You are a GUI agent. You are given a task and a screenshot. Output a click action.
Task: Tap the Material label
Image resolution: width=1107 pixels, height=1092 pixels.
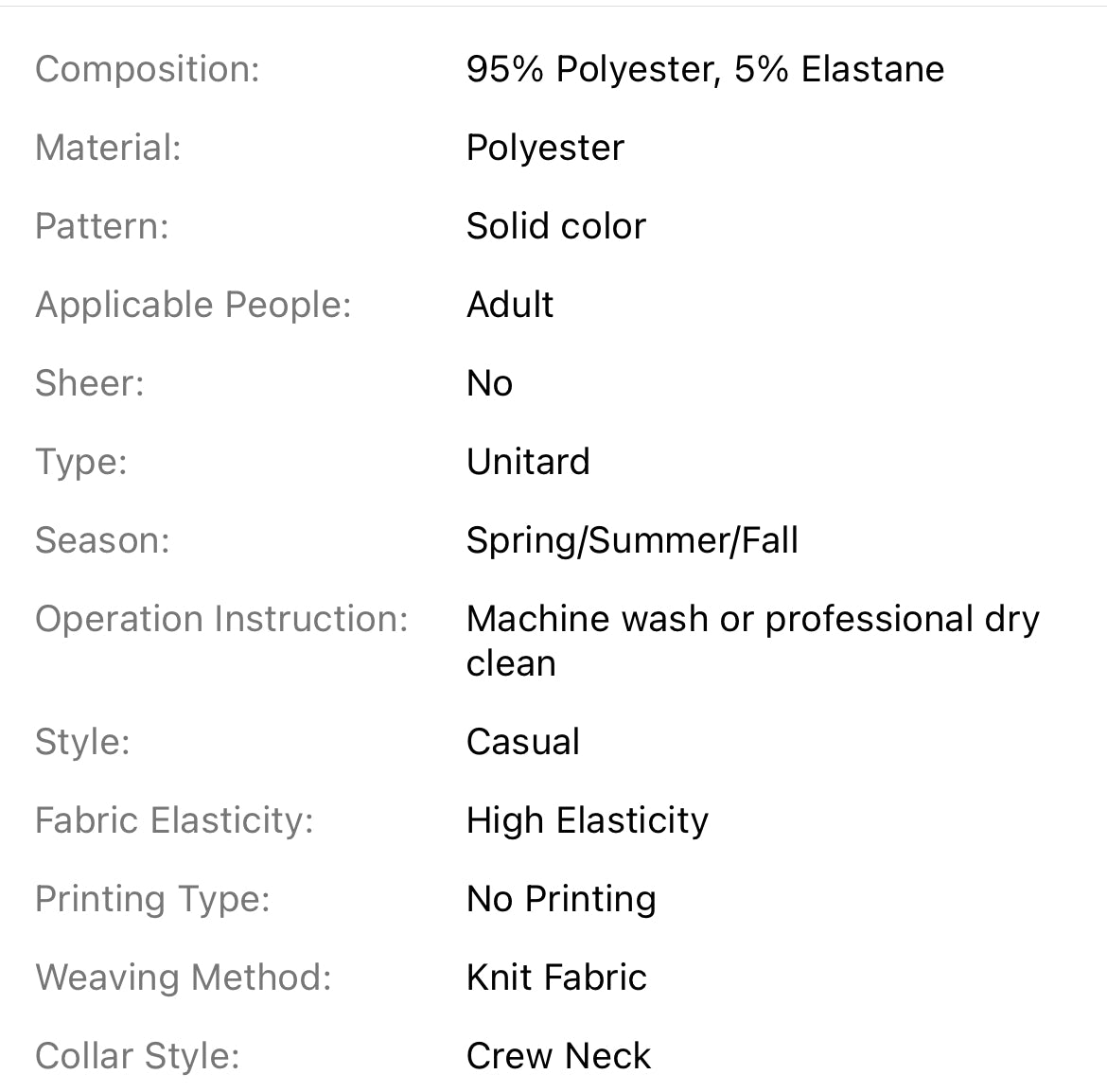tap(108, 148)
